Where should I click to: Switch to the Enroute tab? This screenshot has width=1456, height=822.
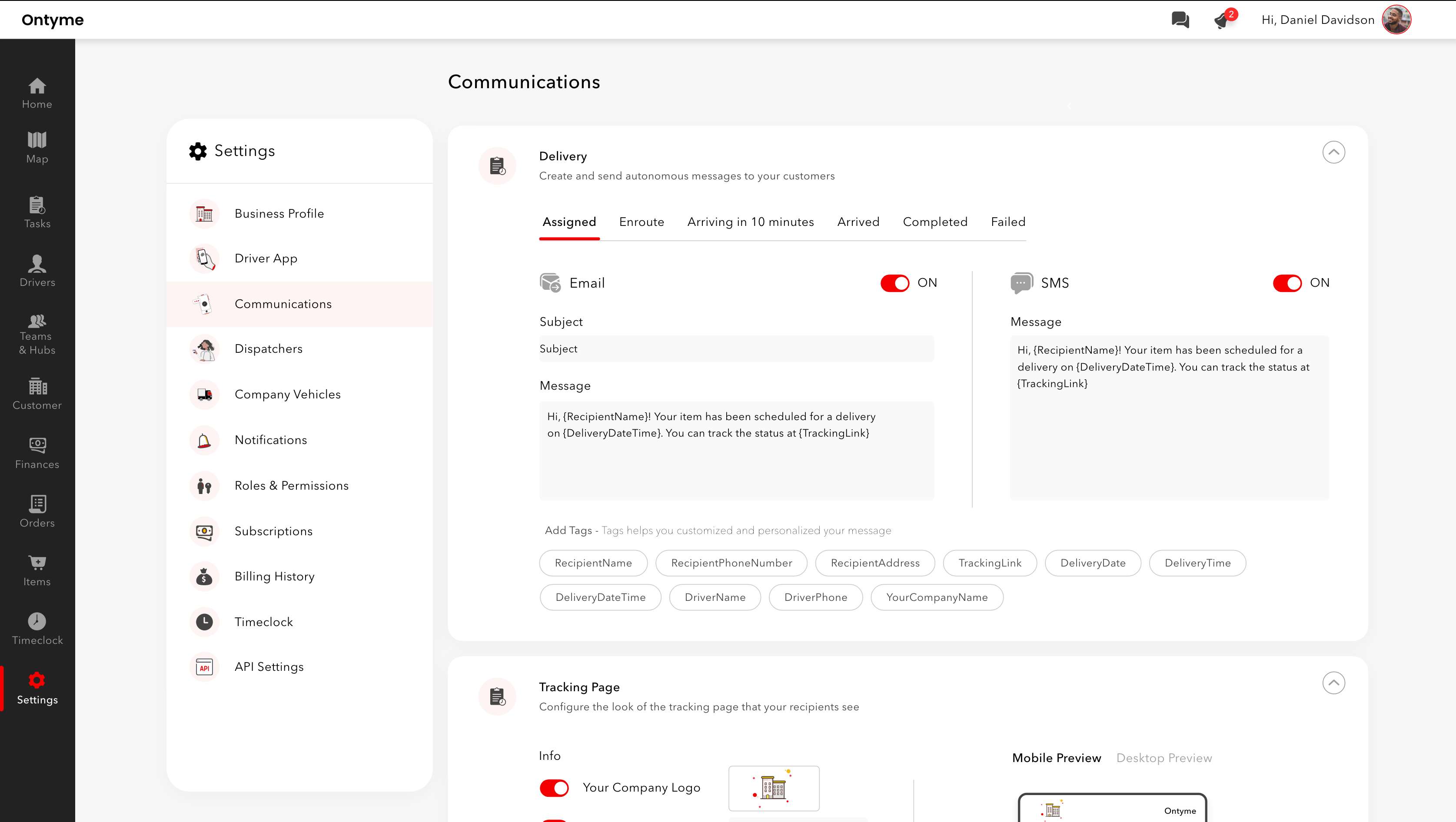(642, 222)
